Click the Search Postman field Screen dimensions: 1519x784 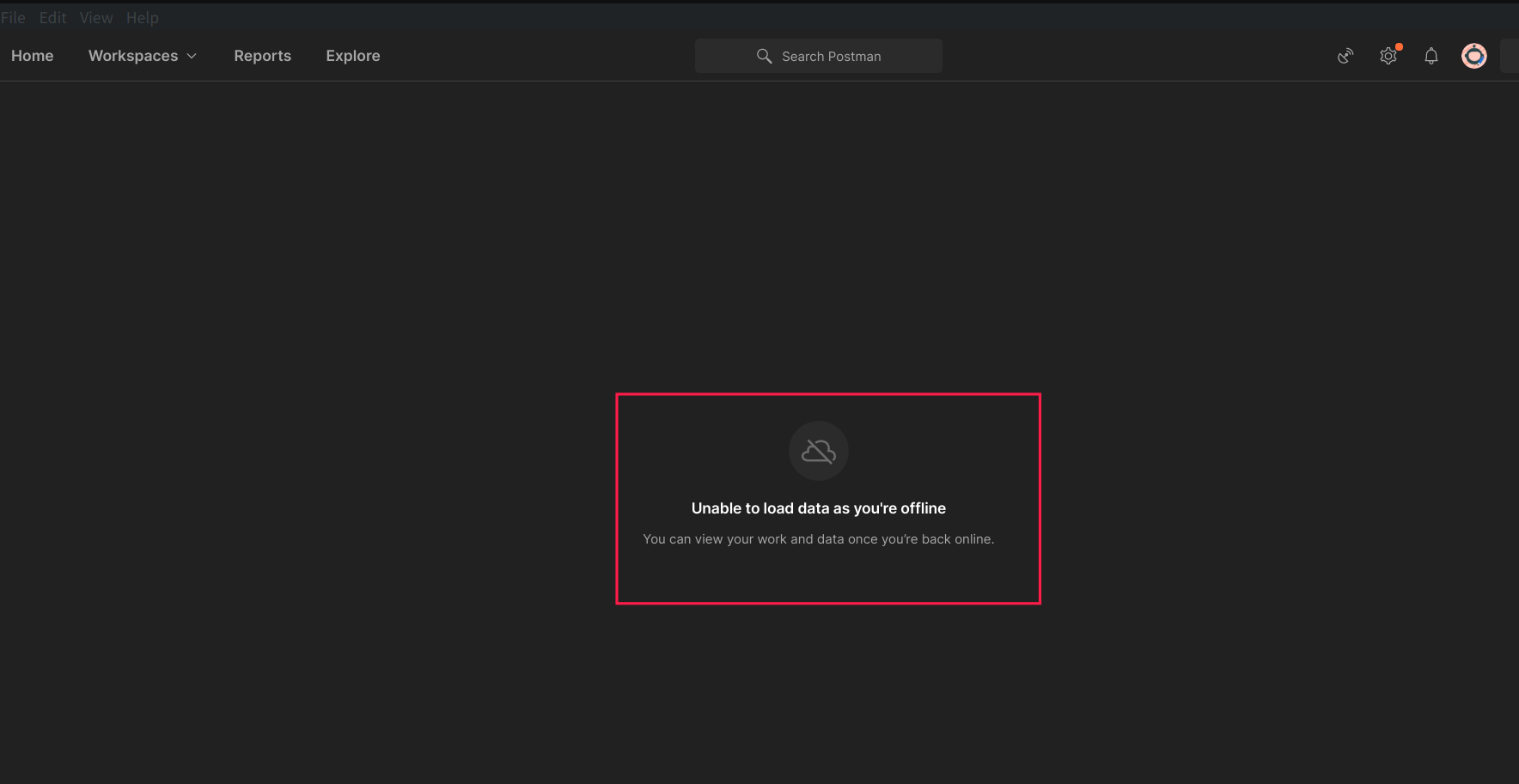(819, 56)
